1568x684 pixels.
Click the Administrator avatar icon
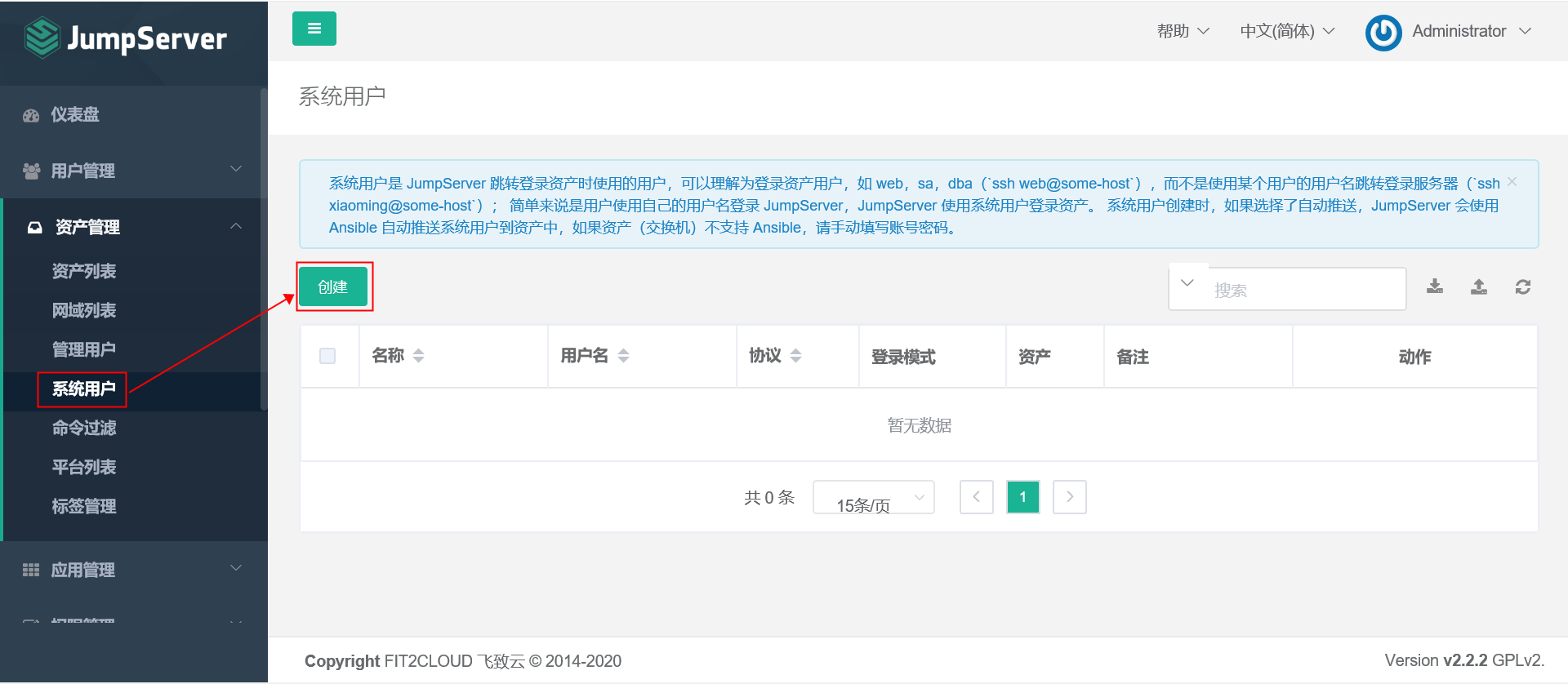[1383, 33]
